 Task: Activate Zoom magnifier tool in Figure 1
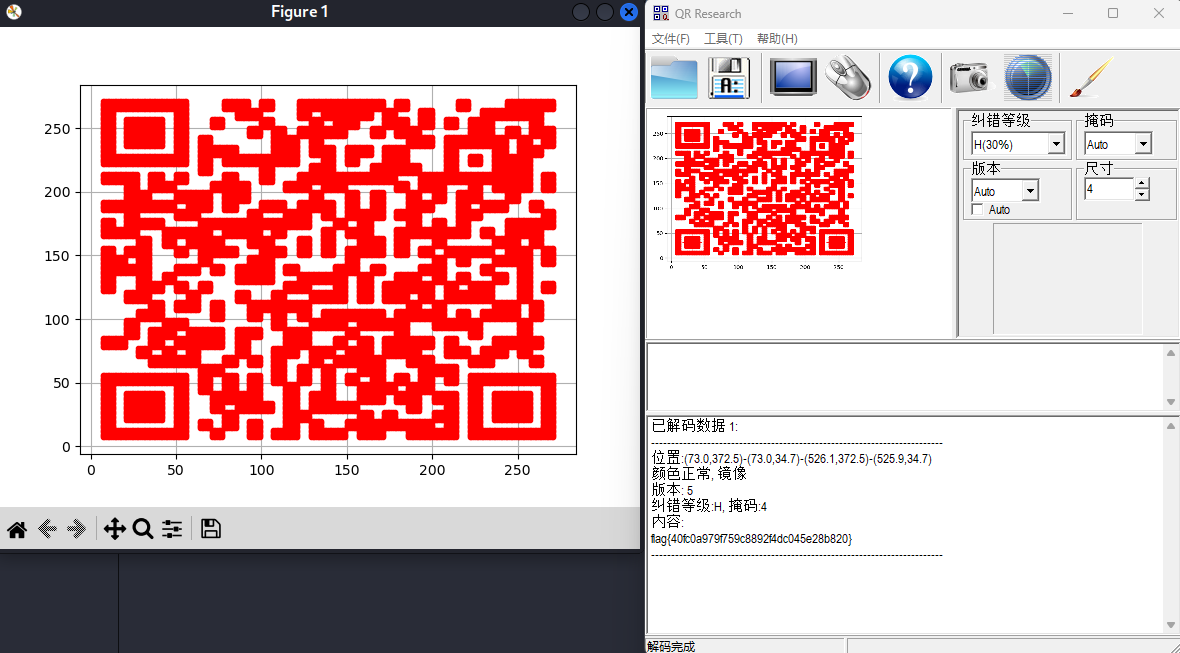pos(142,530)
